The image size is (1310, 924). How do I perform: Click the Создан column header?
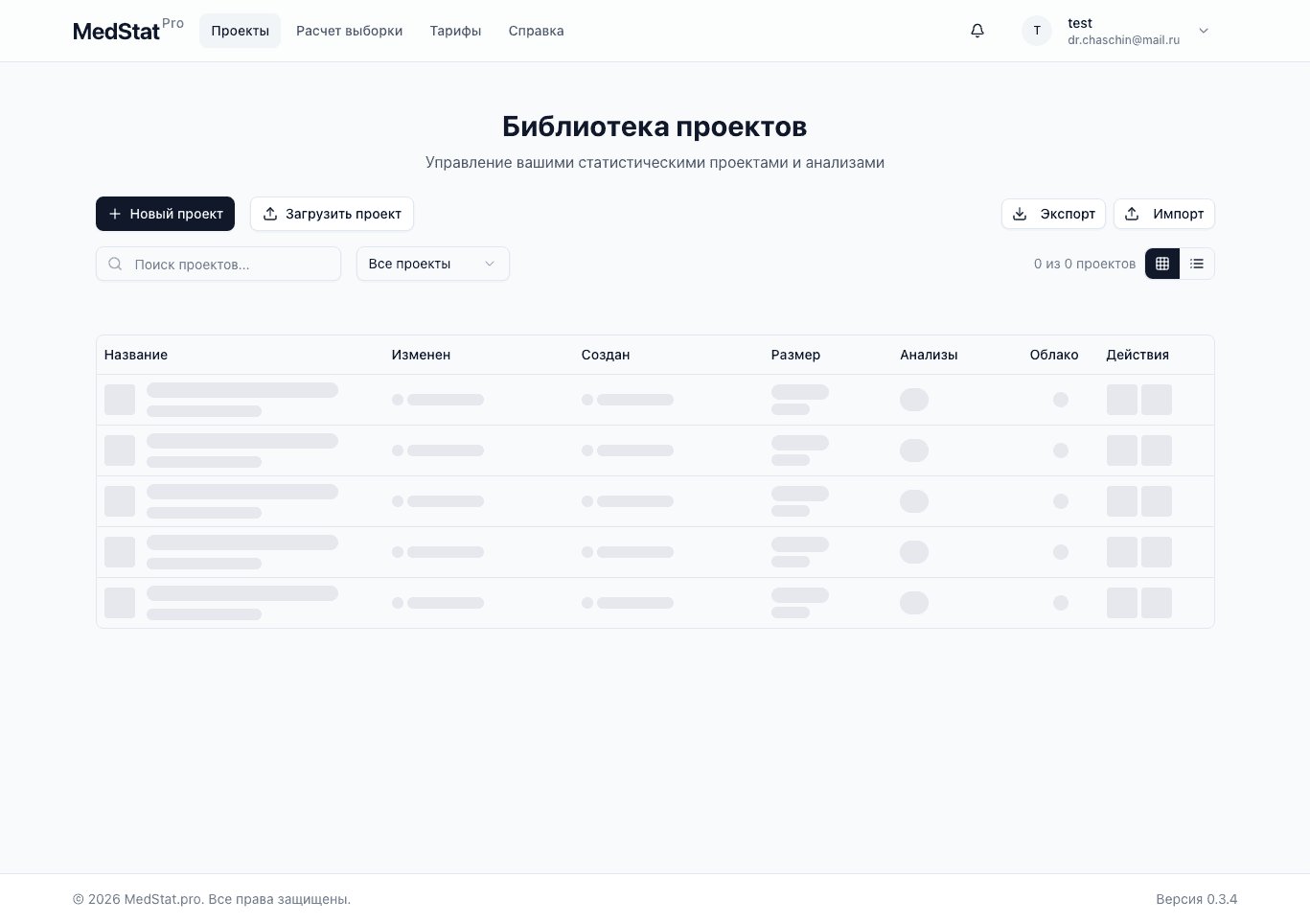point(606,355)
